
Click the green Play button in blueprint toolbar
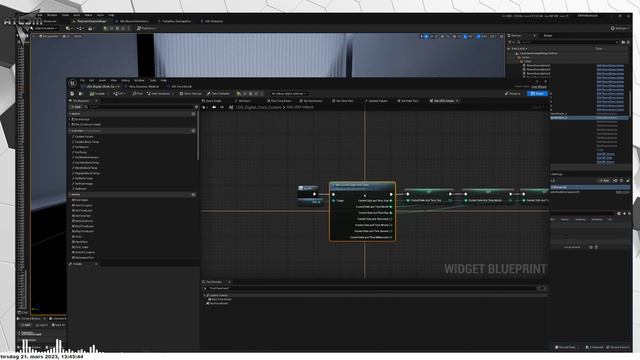[239, 93]
